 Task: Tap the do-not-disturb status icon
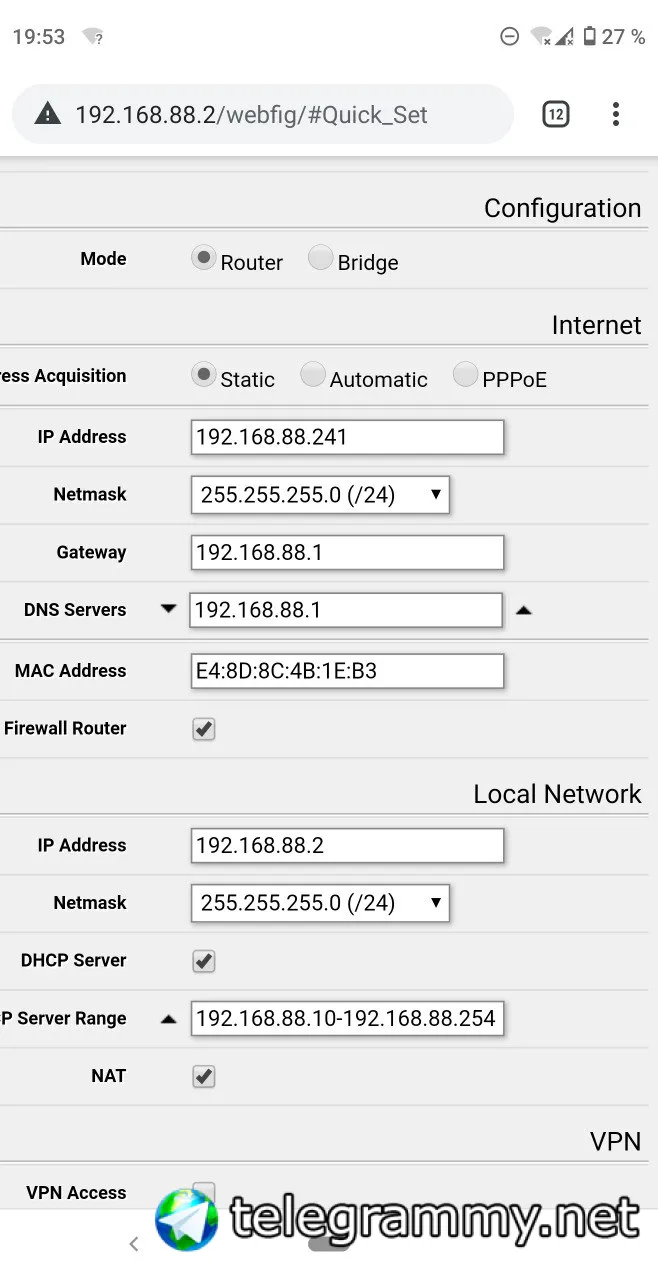click(x=509, y=36)
